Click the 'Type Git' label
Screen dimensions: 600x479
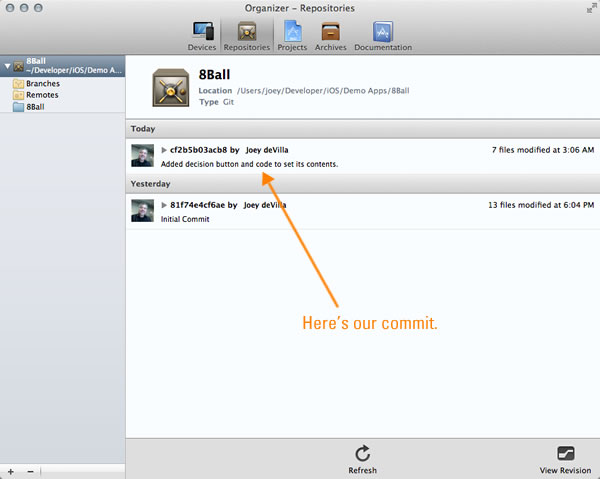[216, 102]
